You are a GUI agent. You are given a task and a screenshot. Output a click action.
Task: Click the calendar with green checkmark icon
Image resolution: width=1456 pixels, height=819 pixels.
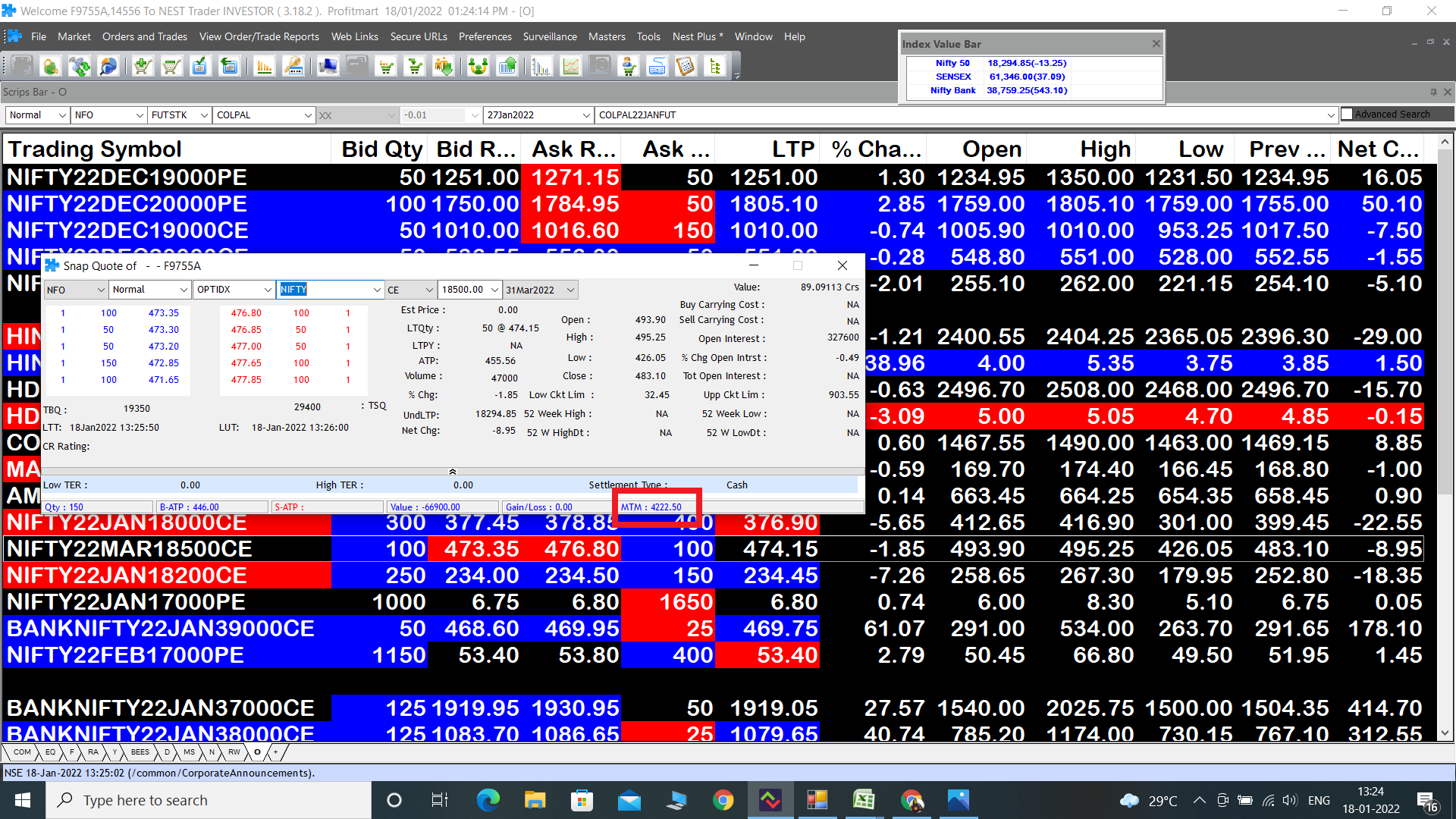(200, 67)
